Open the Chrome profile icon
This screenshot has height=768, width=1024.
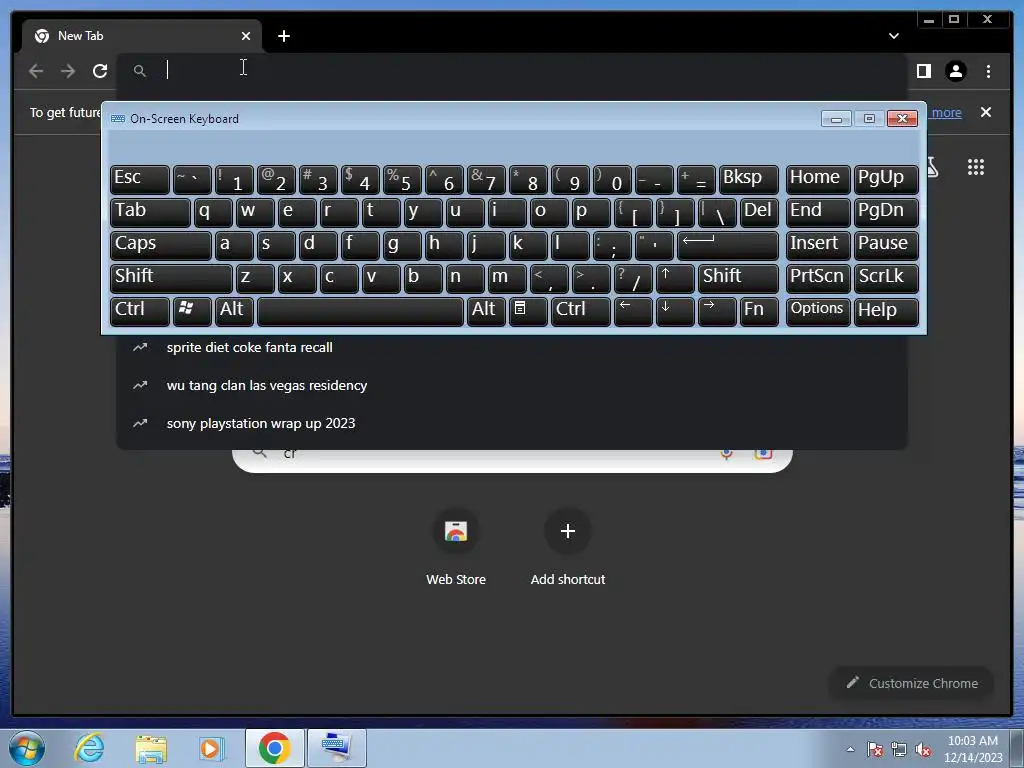(x=955, y=71)
